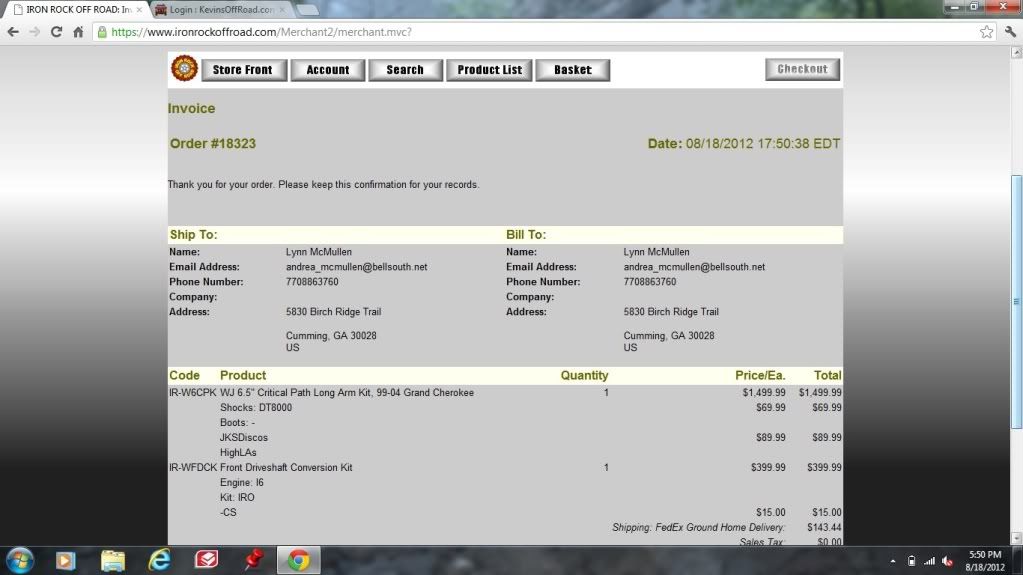Viewport: 1023px width, 575px height.
Task: Click the scrollbar up arrow
Action: click(x=1016, y=53)
